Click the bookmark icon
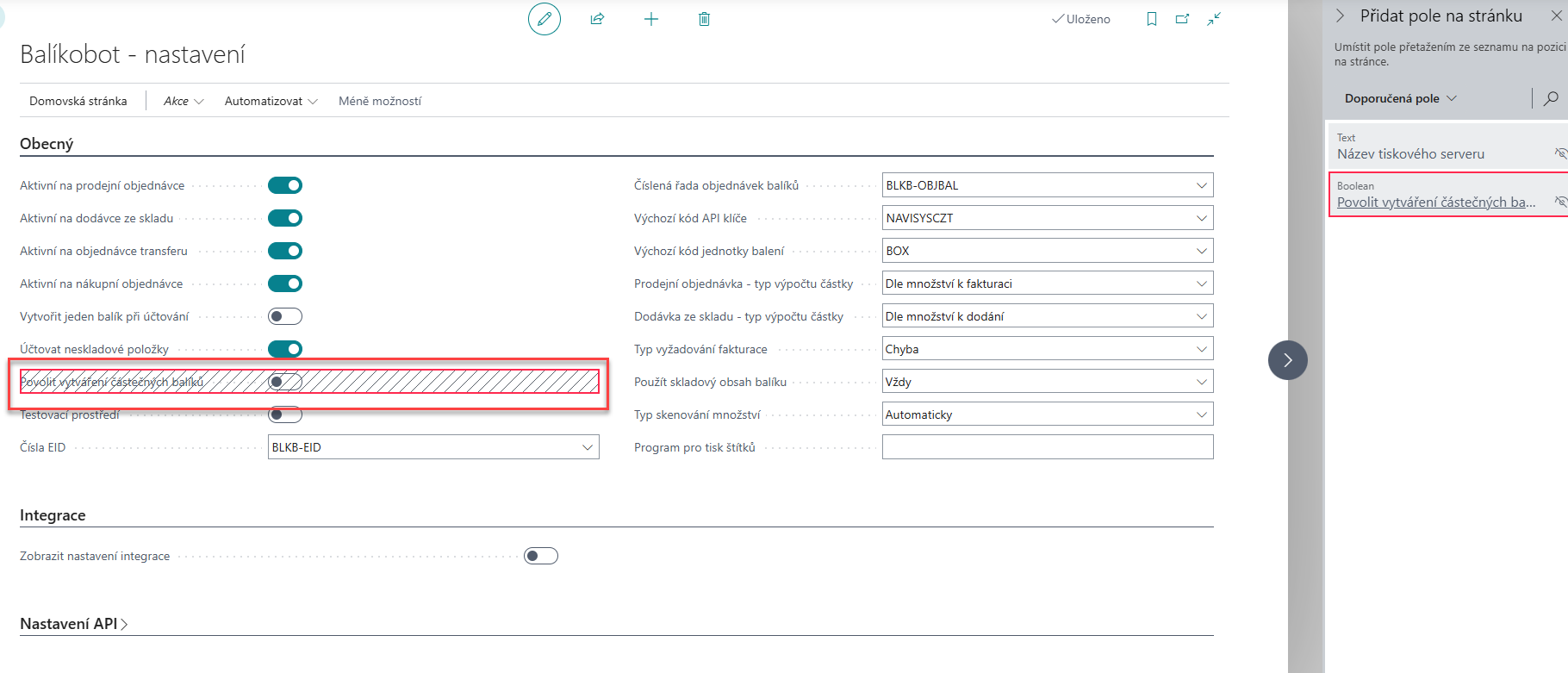The height and width of the screenshot is (673, 1568). (1151, 19)
